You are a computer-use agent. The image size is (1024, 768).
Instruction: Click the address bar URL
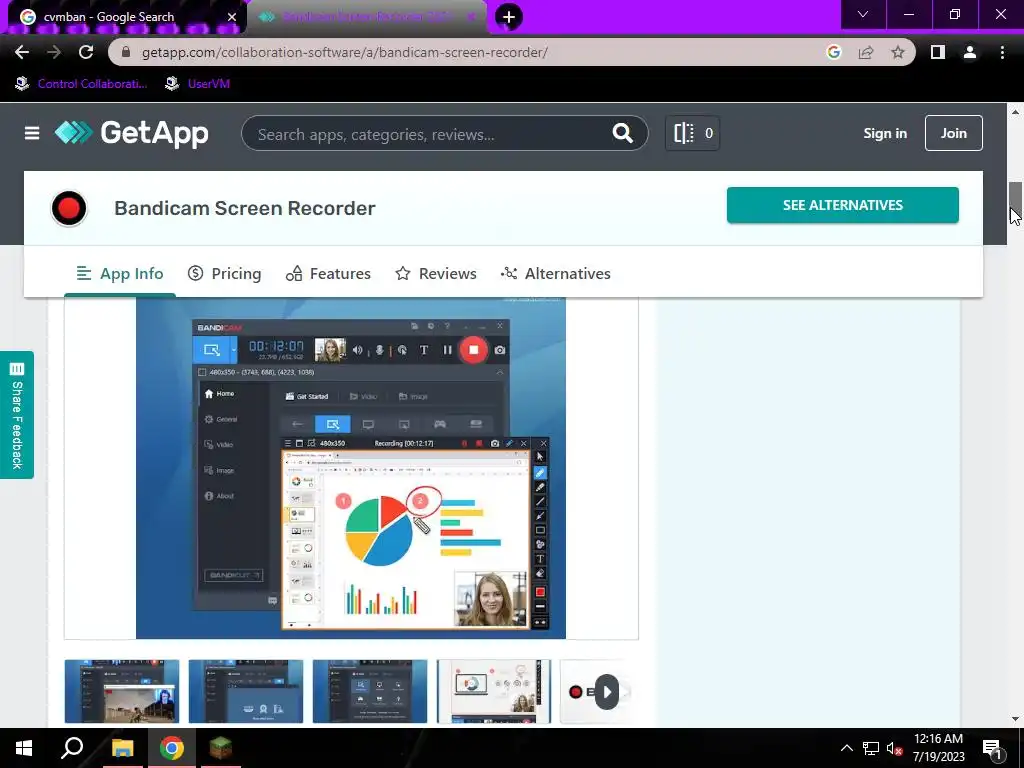tap(345, 52)
